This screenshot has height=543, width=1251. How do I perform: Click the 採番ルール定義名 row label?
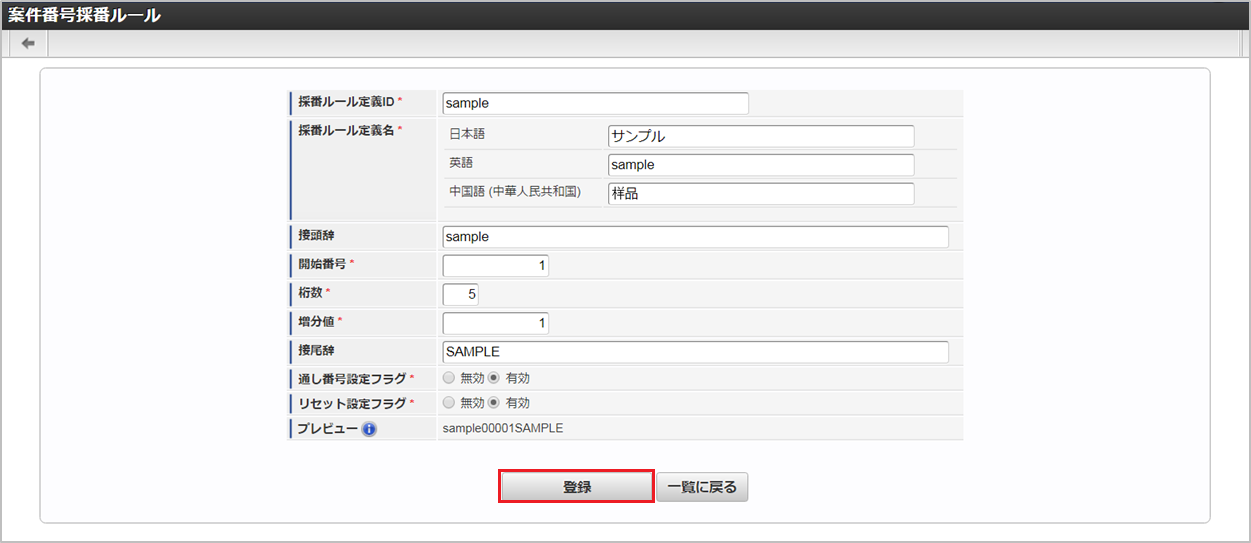[350, 130]
